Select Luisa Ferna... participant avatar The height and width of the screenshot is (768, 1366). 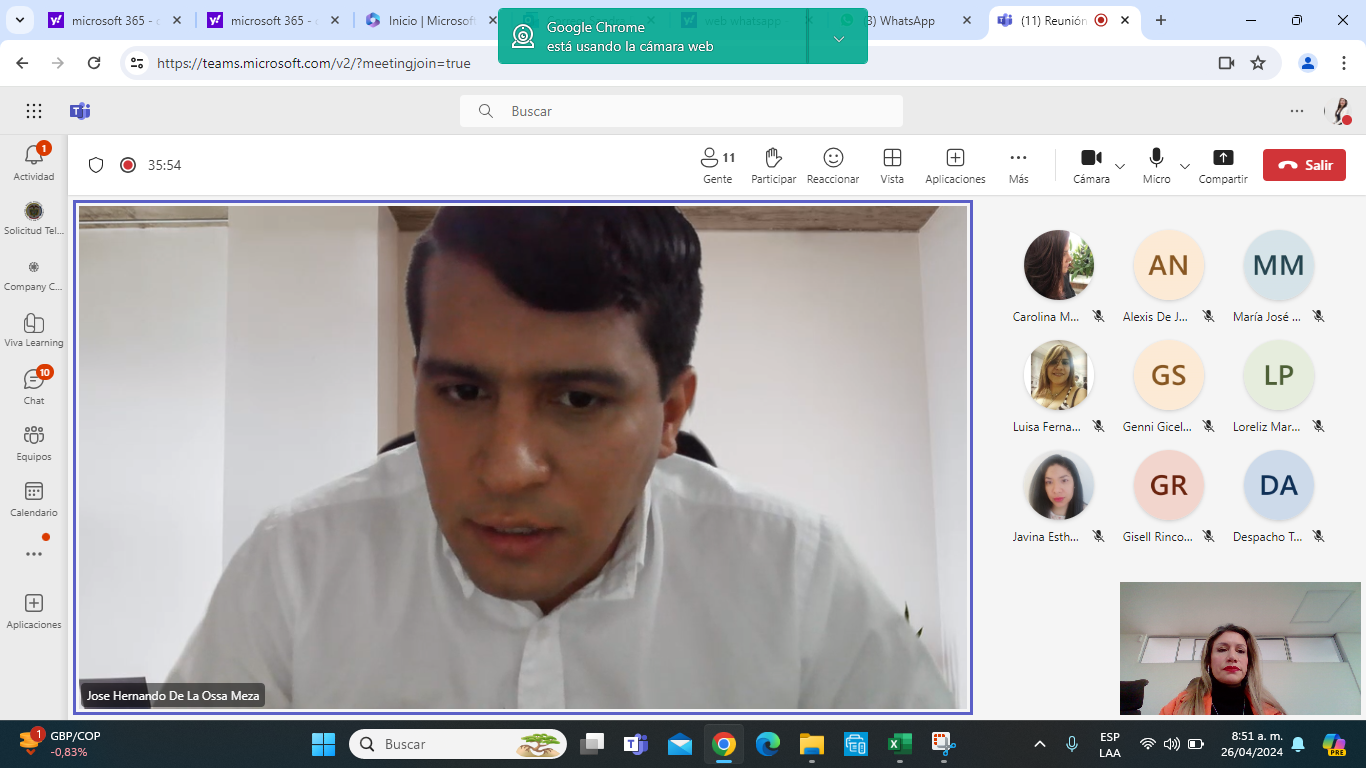click(1058, 375)
